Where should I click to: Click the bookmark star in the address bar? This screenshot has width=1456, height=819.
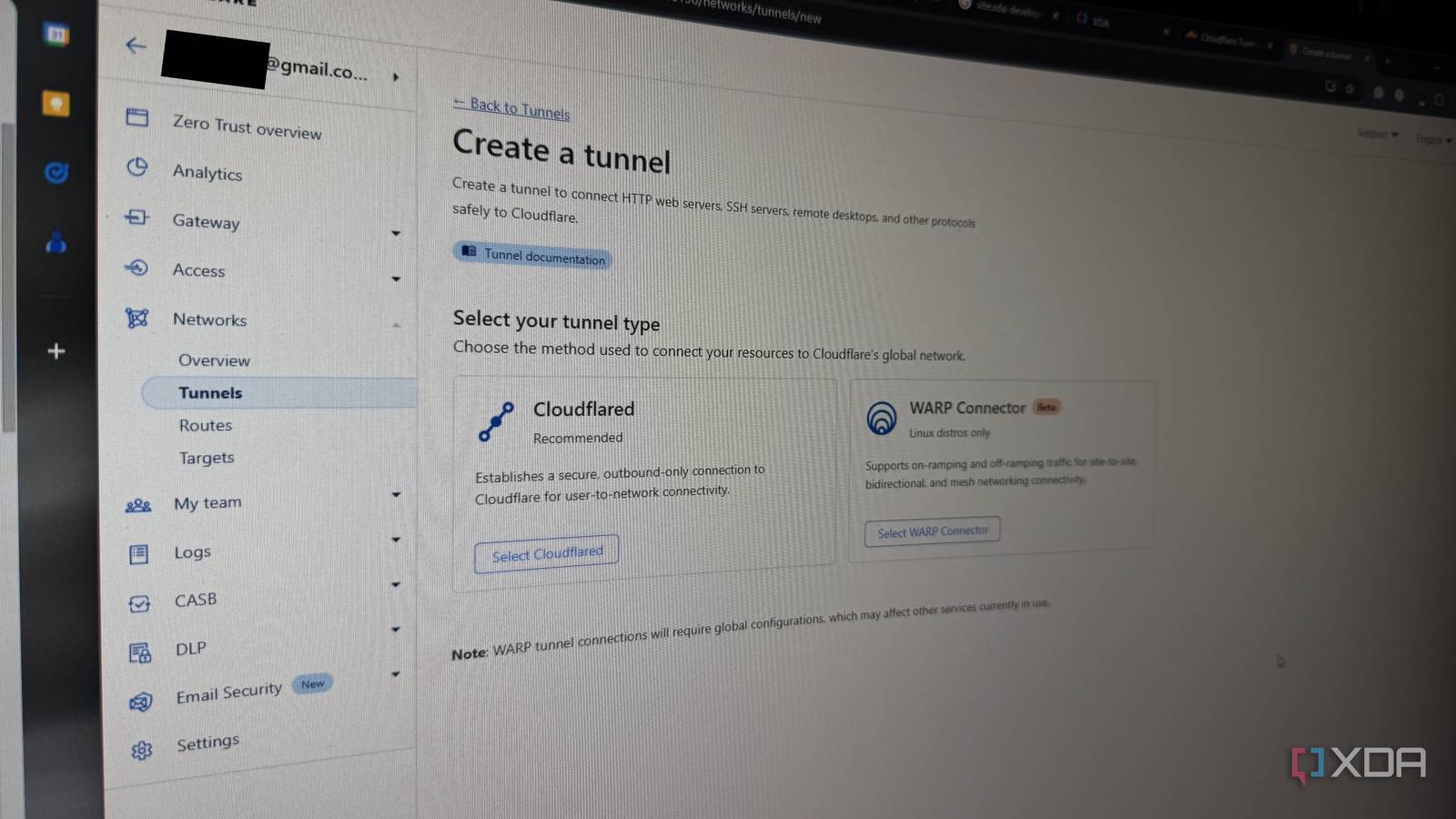pos(1350,88)
